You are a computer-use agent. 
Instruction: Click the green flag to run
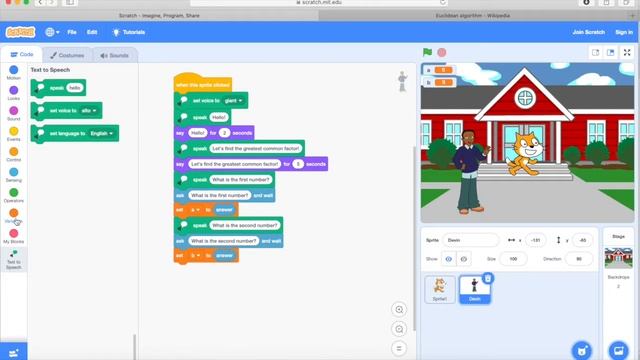pos(427,52)
